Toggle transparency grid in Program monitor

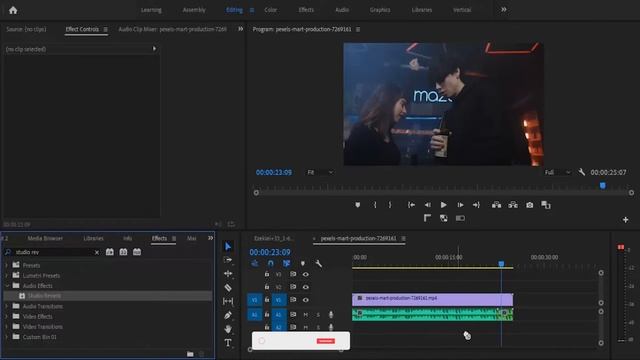444,218
